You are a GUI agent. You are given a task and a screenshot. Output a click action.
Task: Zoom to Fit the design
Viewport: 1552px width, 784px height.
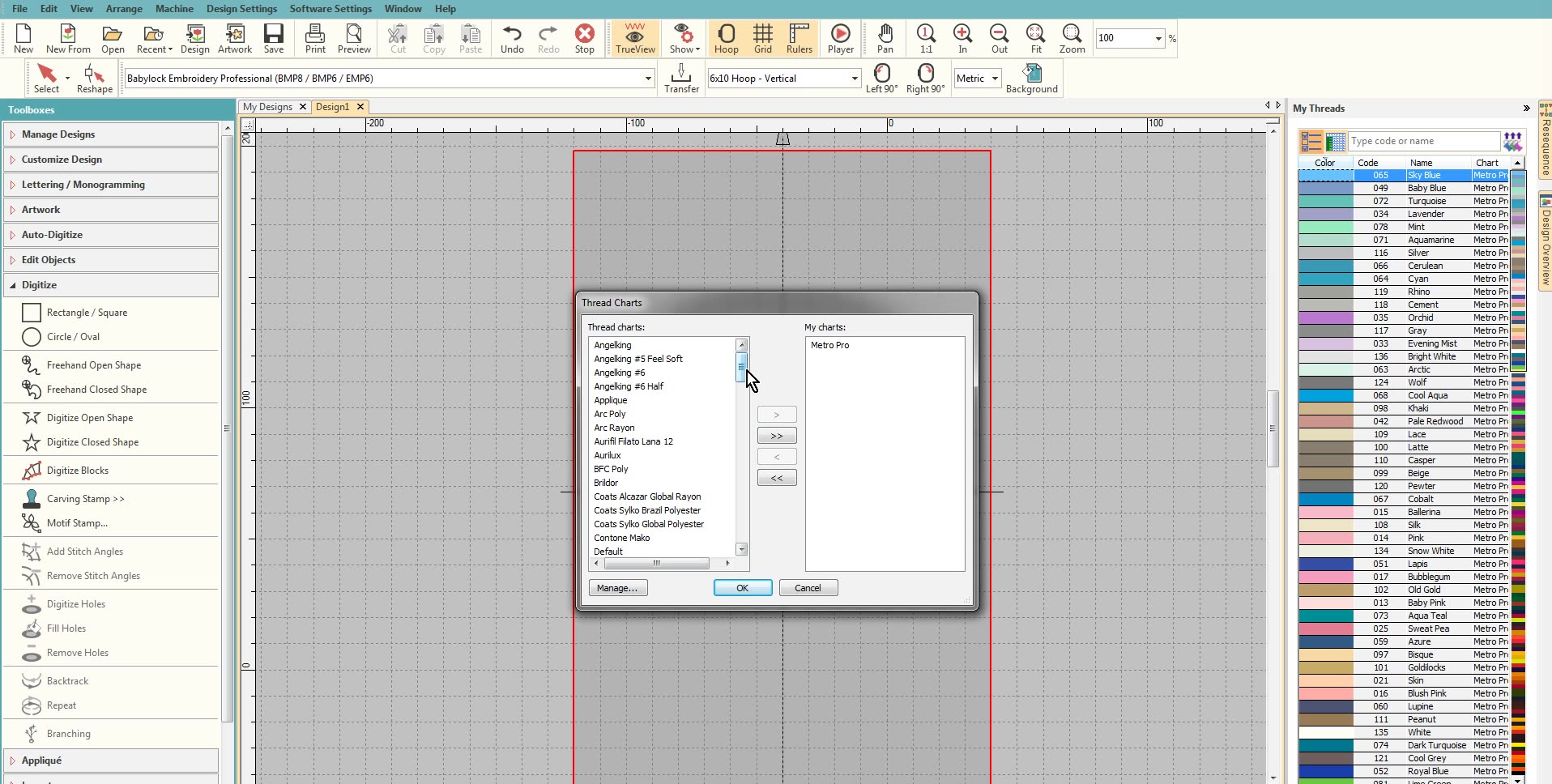1035,38
